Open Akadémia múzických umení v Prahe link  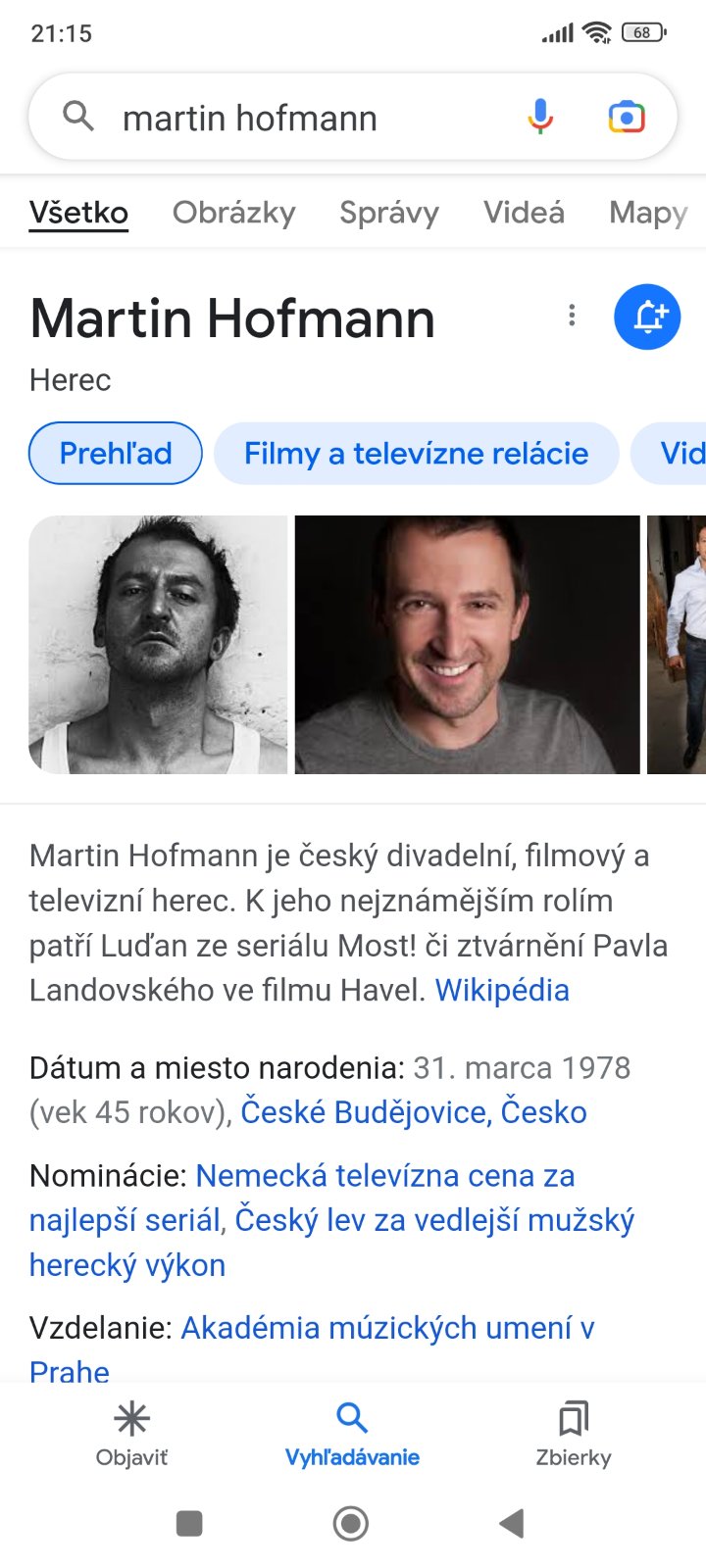(312, 1349)
